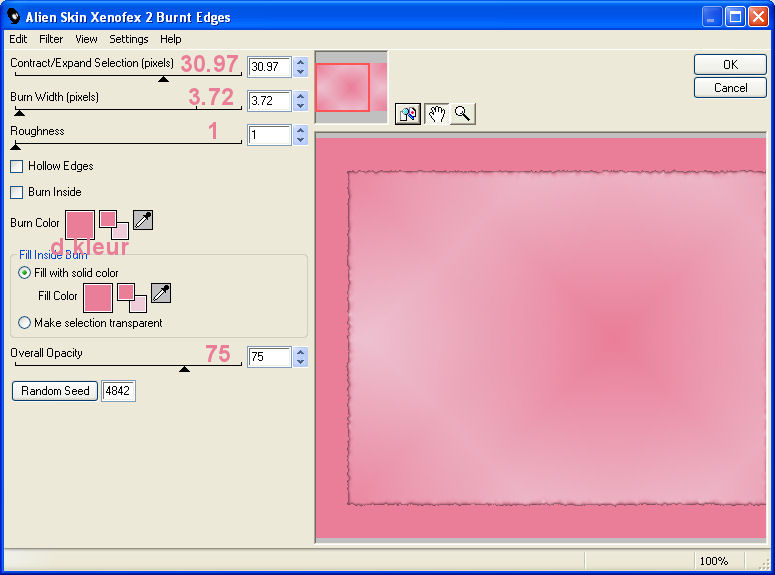Click the Cancel button
This screenshot has height=575, width=775.
pyautogui.click(x=730, y=88)
